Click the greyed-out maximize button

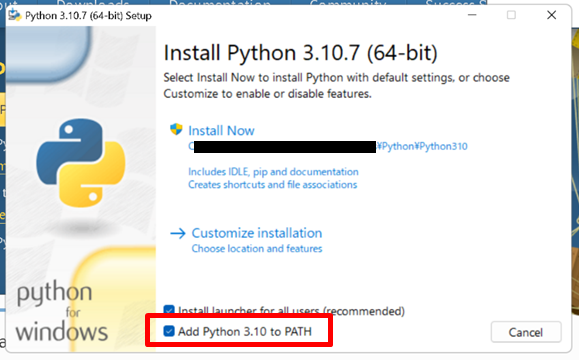511,15
